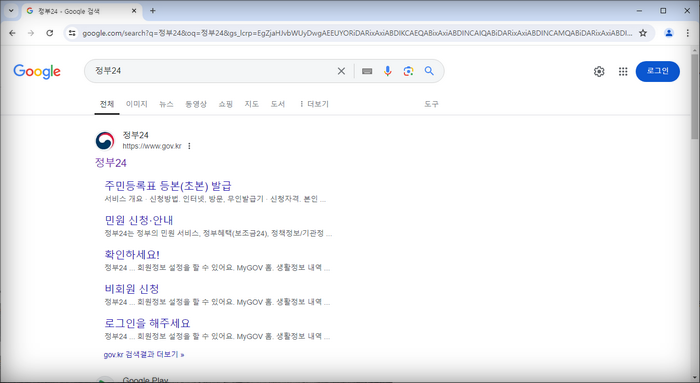Viewport: 700px width, 383px height.
Task: Select the 전체 results tab
Action: tap(107, 104)
